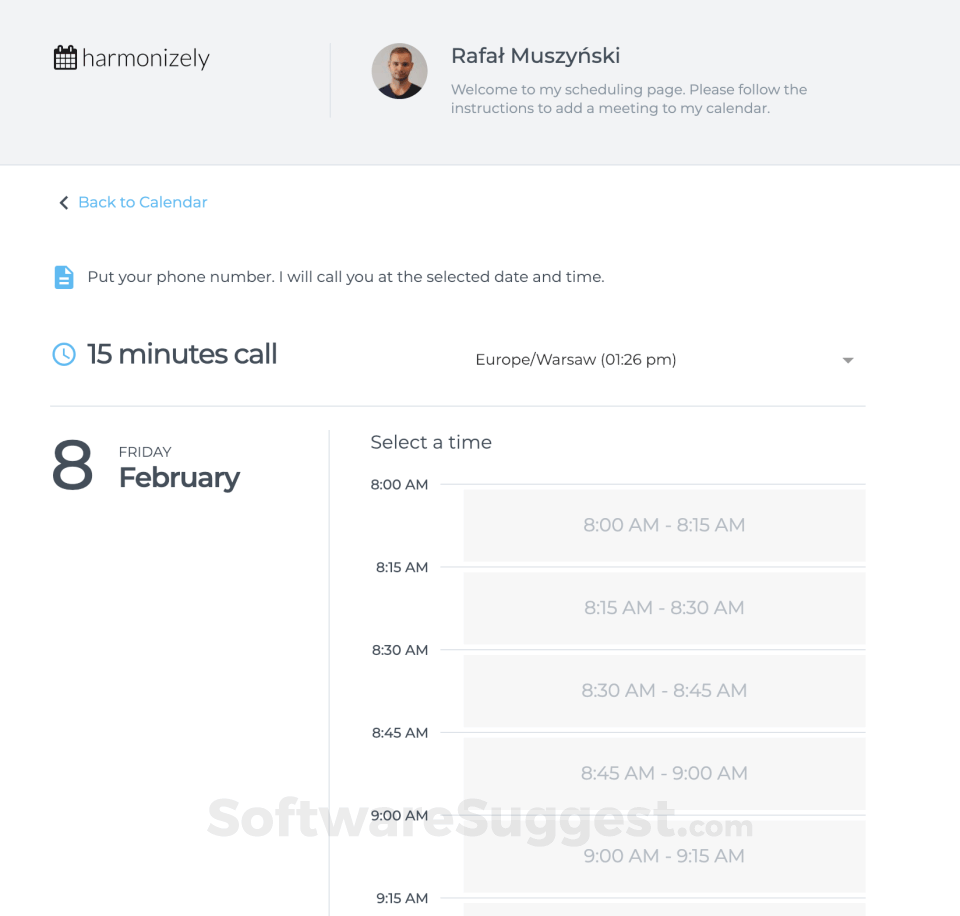Viewport: 960px width, 916px height.
Task: Expand timezone list with the arrow
Action: pos(848,360)
